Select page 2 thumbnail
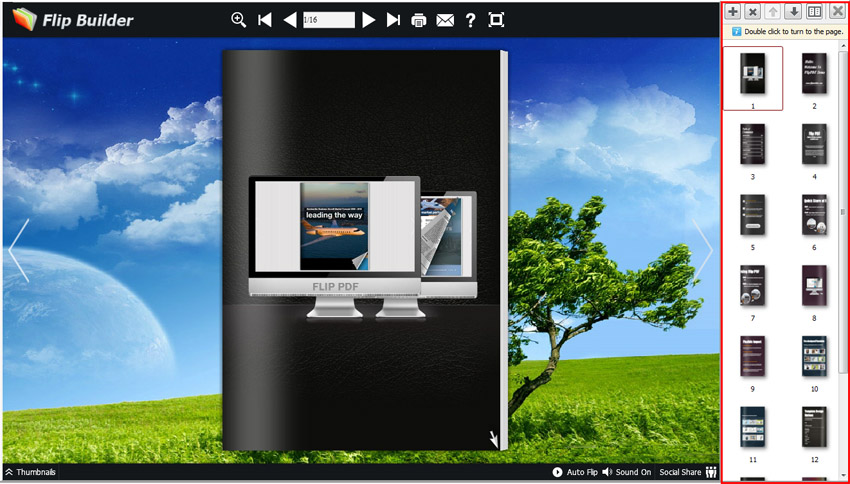 pos(814,74)
